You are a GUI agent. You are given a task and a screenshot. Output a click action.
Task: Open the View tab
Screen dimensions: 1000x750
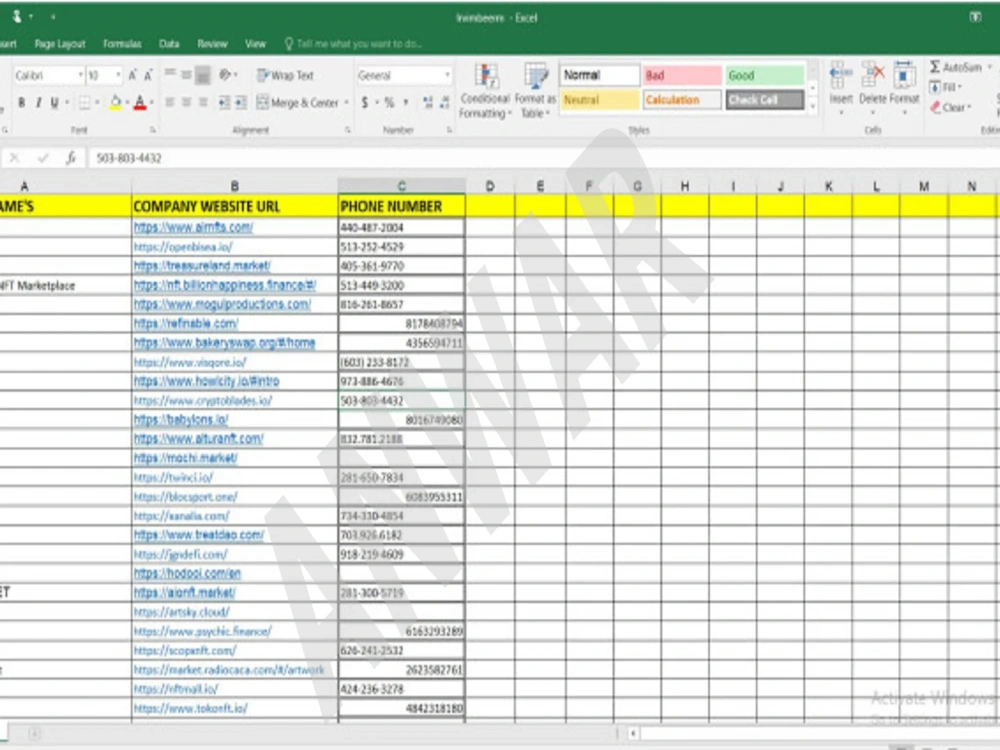(x=255, y=44)
